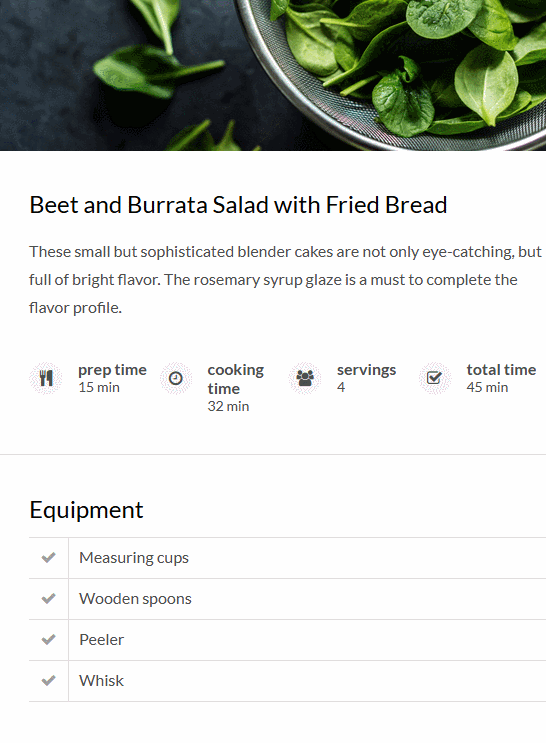Click the checkmark beside Peeler
Image resolution: width=546 pixels, height=743 pixels.
[48, 640]
